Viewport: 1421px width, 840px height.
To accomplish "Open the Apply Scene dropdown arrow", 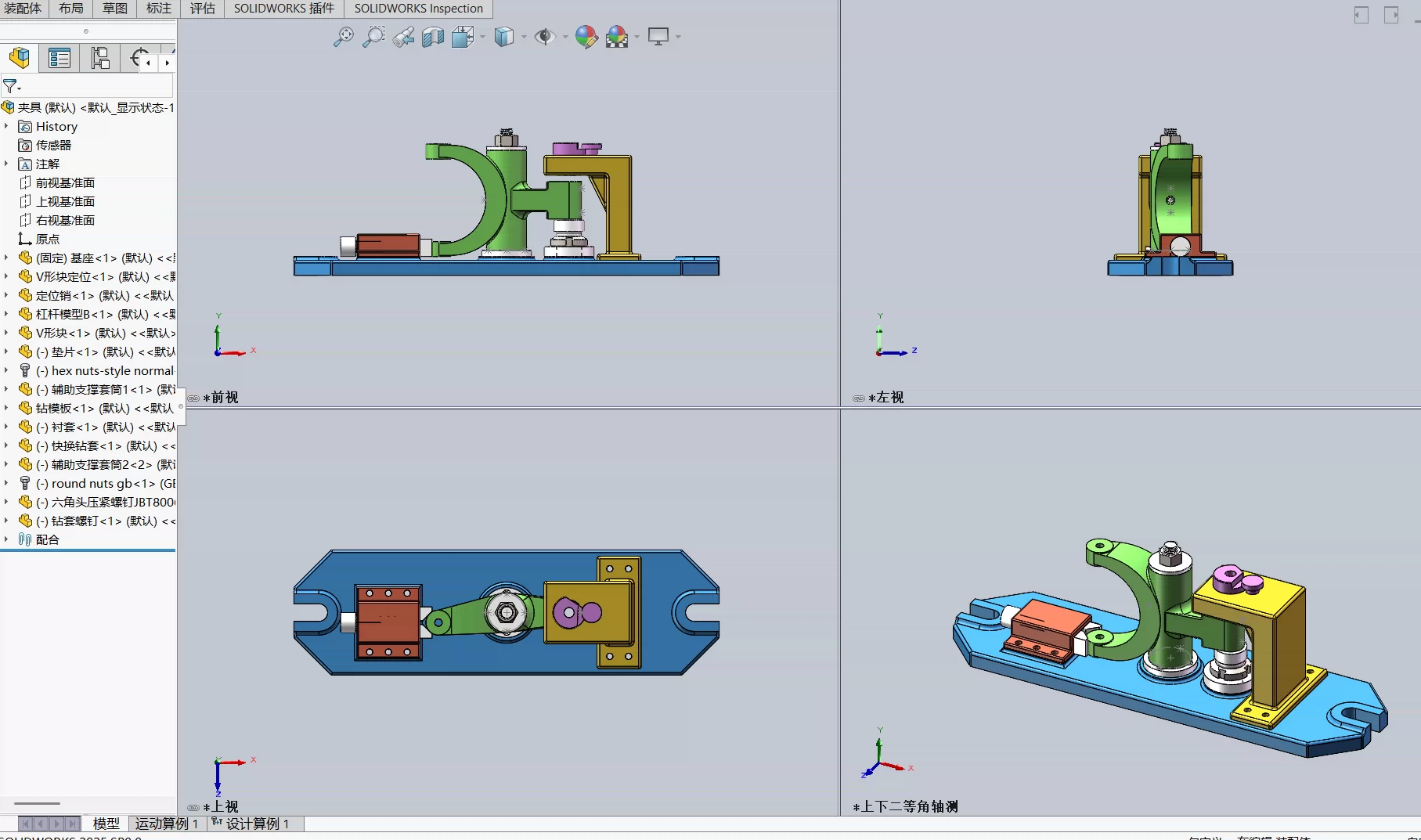I will [637, 37].
